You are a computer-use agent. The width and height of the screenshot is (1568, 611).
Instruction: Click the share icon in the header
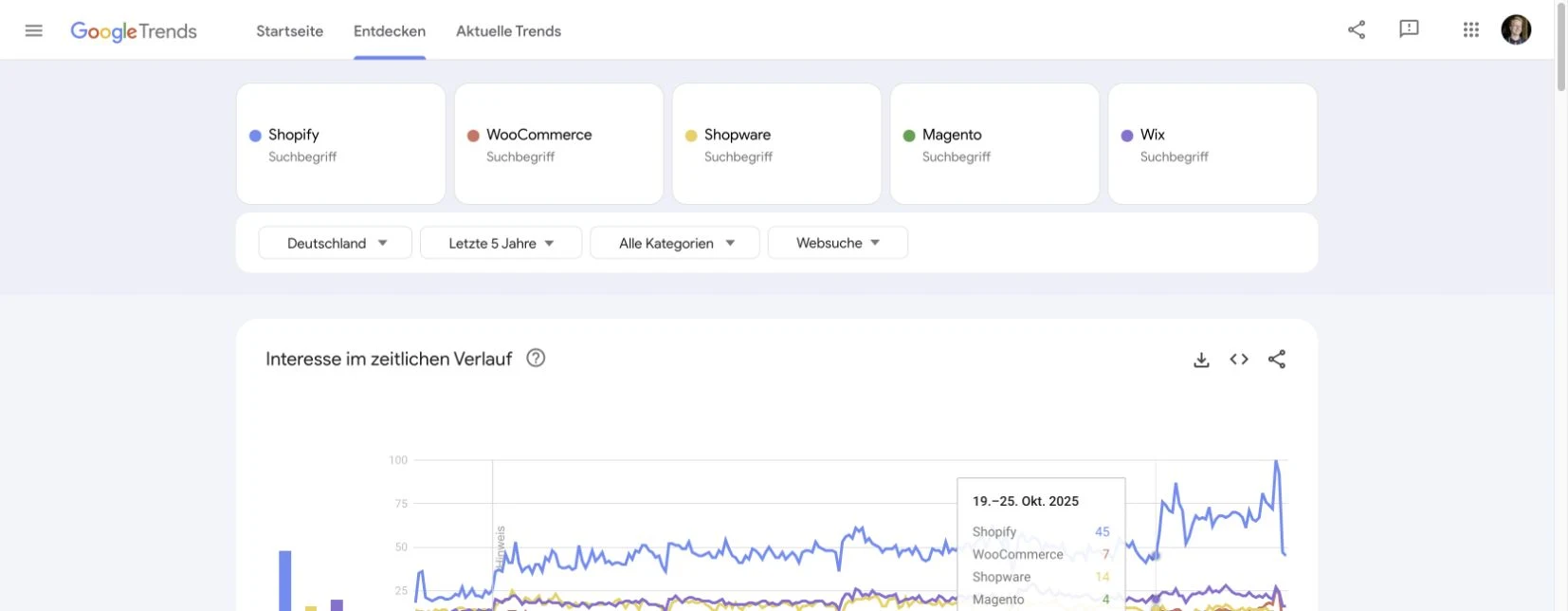point(1357,29)
